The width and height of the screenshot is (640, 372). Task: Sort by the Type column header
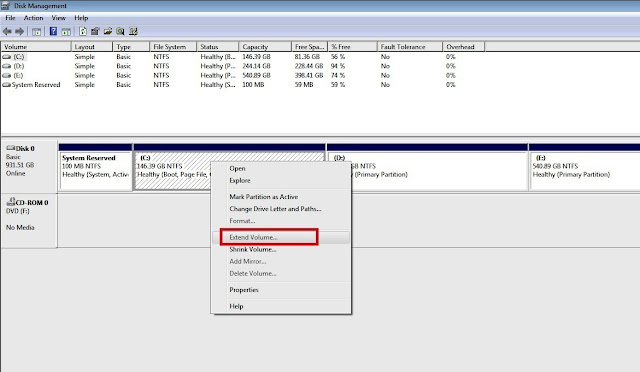pos(131,47)
